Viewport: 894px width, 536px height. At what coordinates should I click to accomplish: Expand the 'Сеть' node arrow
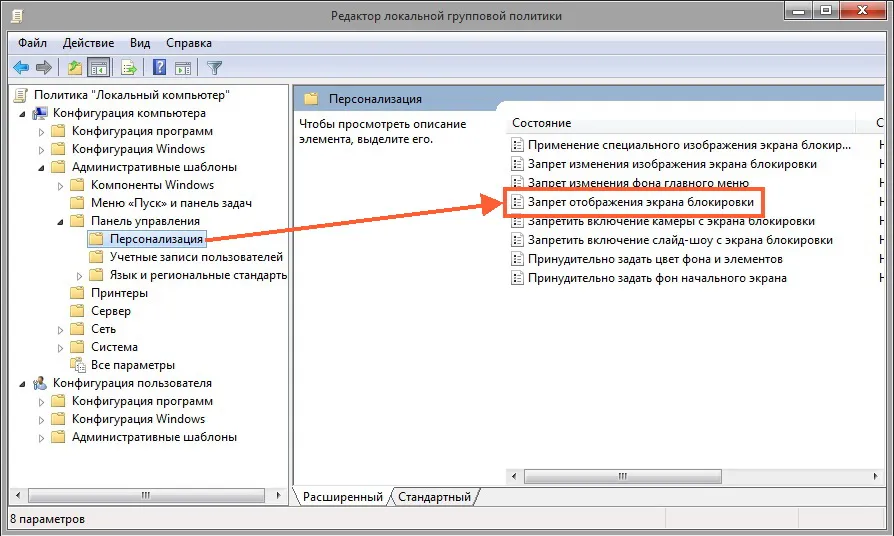click(60, 330)
